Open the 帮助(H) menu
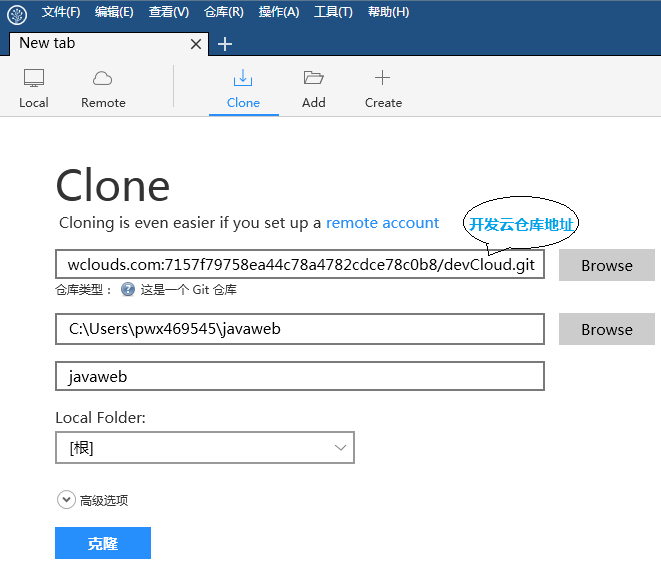Image resolution: width=661 pixels, height=565 pixels. pyautogui.click(x=388, y=12)
